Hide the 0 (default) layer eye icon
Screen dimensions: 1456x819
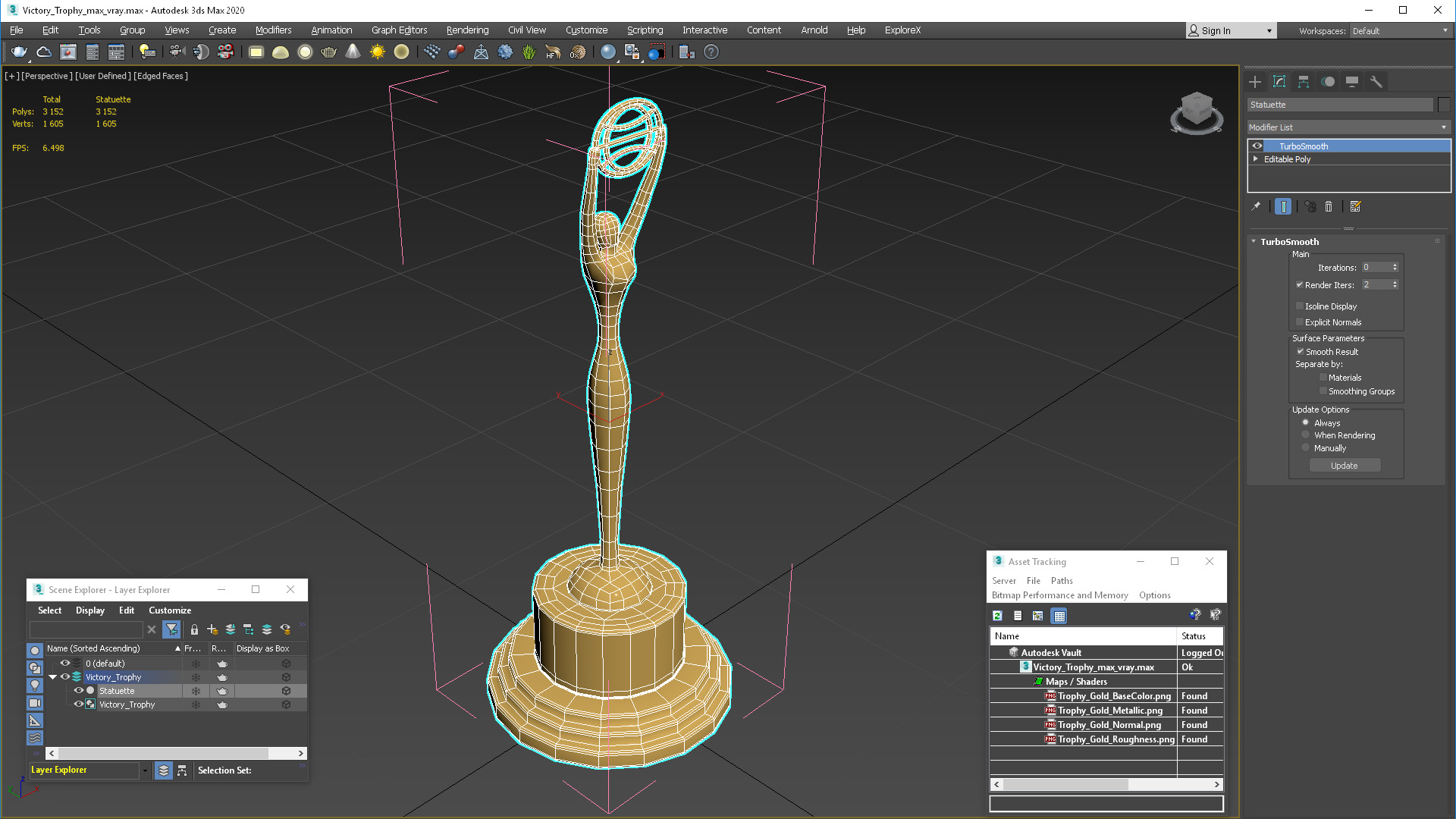[x=65, y=664]
